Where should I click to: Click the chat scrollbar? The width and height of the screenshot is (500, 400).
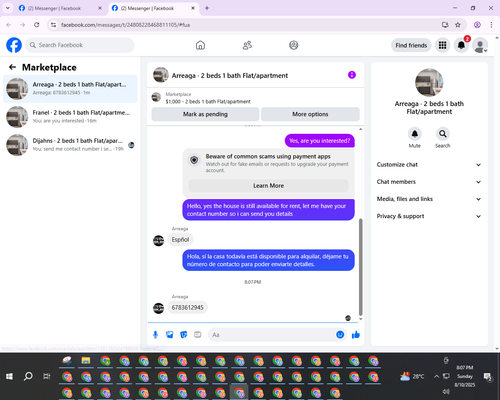click(360, 267)
